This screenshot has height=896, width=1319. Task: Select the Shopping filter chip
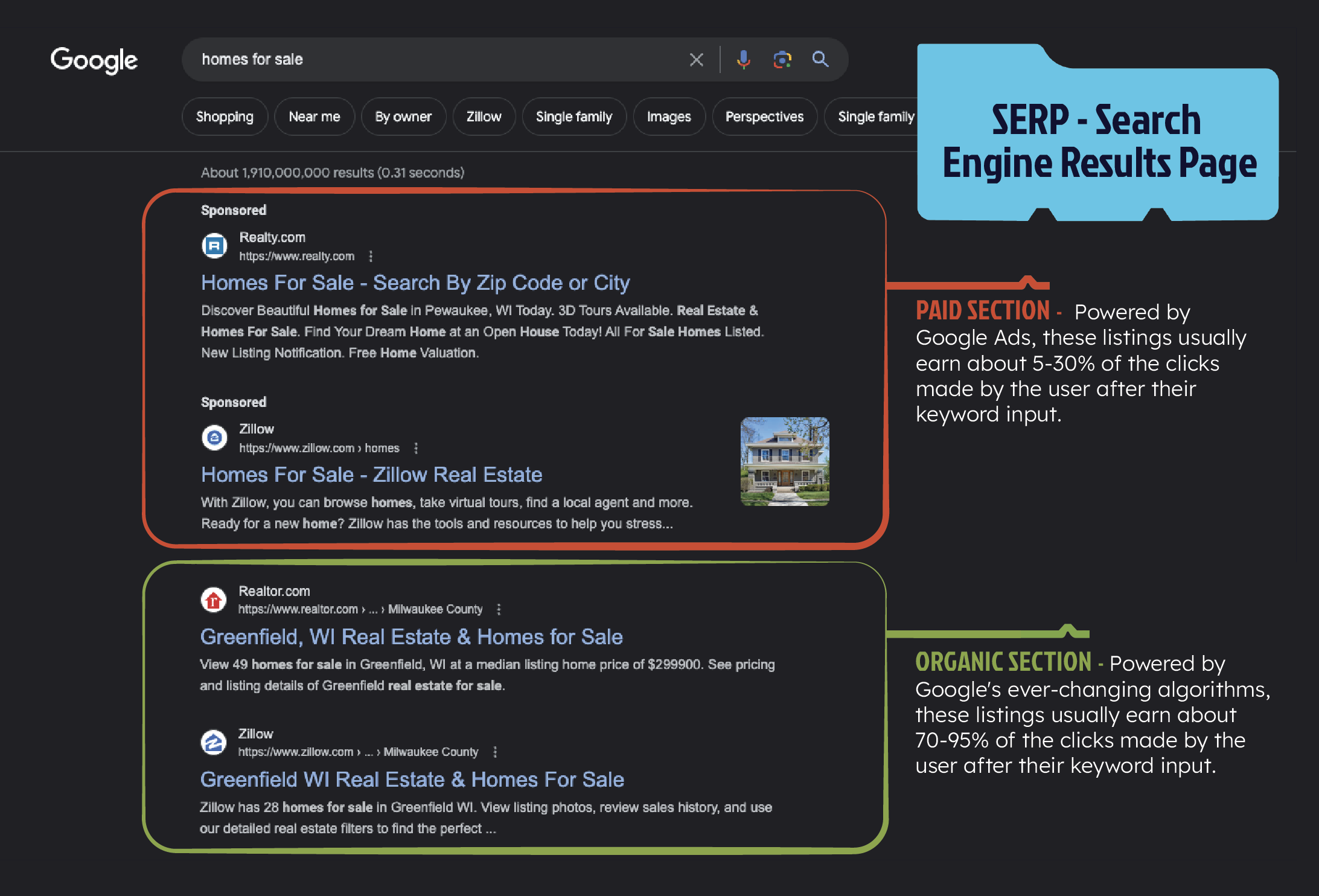point(225,117)
